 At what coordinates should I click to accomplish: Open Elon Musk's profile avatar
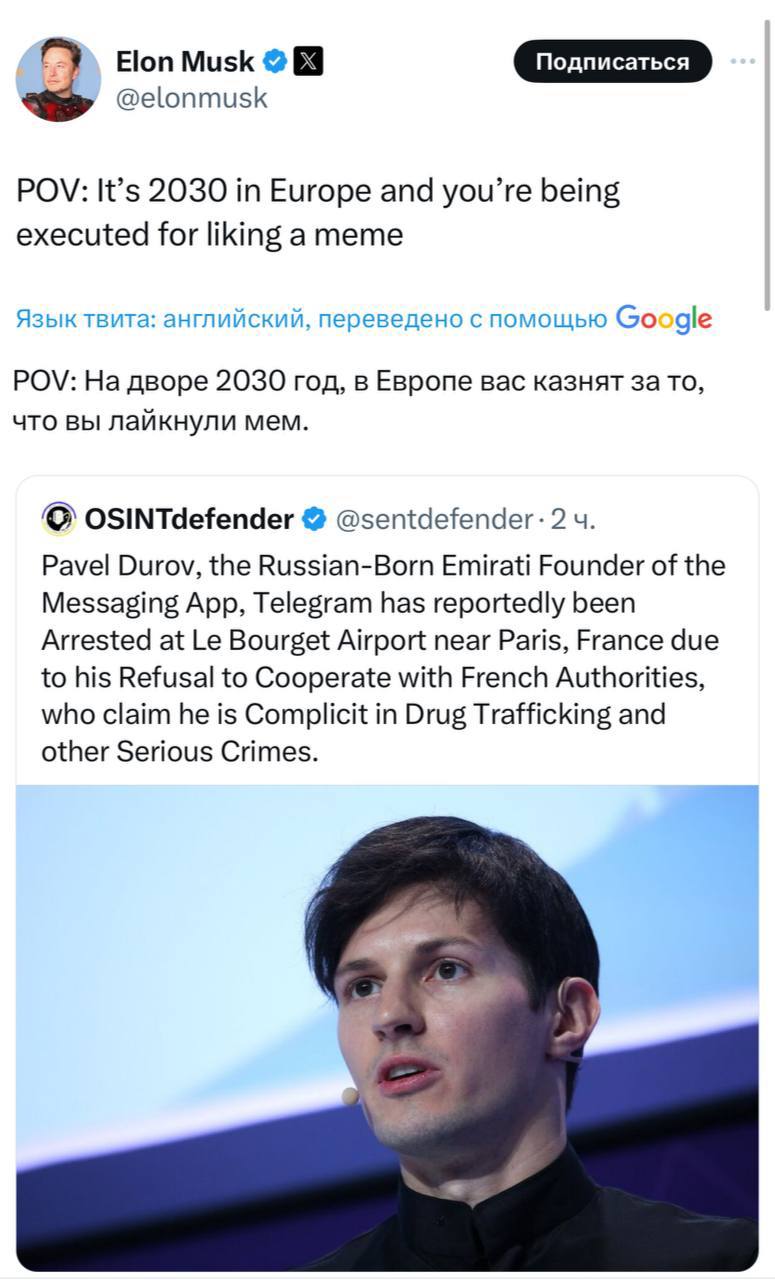pos(58,79)
